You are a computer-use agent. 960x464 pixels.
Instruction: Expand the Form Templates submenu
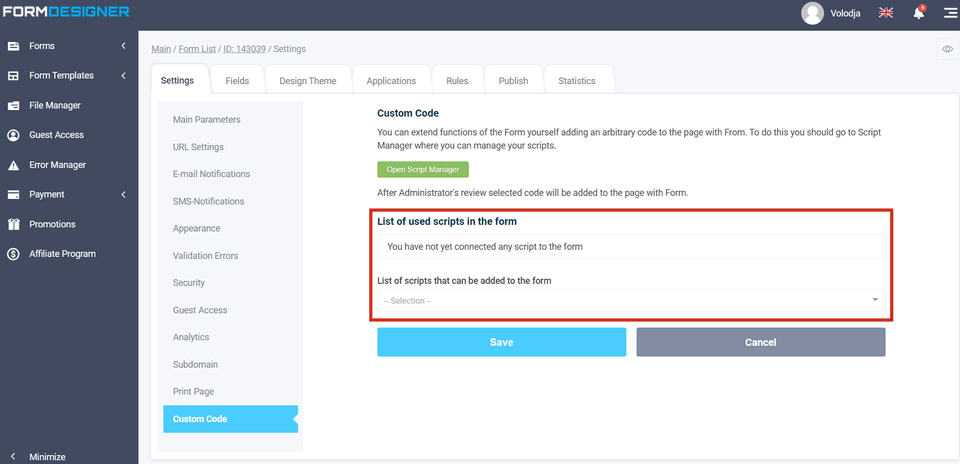[123, 76]
